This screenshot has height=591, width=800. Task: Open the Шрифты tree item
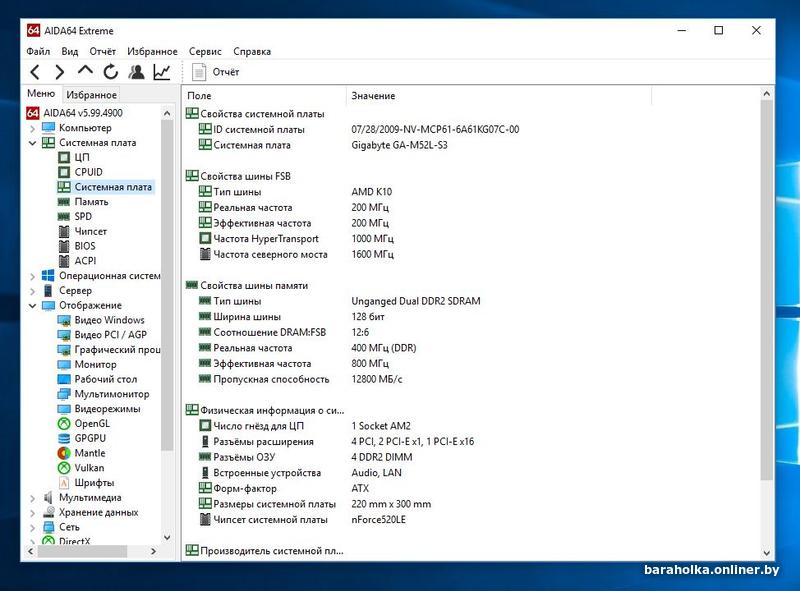coord(94,483)
